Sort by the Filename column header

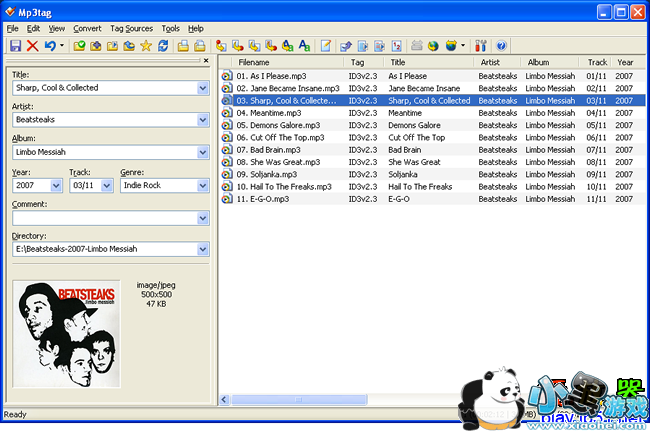click(254, 62)
